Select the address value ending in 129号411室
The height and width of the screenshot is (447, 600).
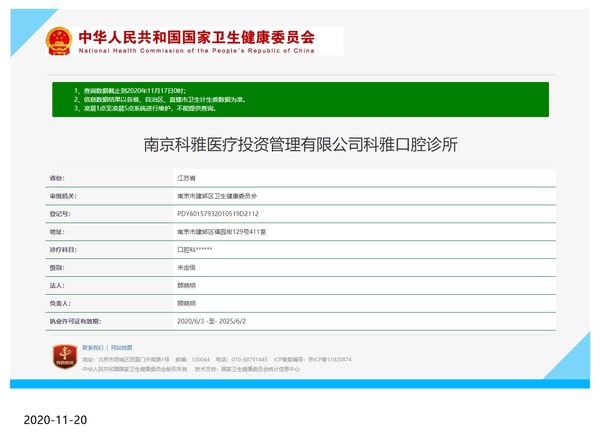click(x=222, y=232)
